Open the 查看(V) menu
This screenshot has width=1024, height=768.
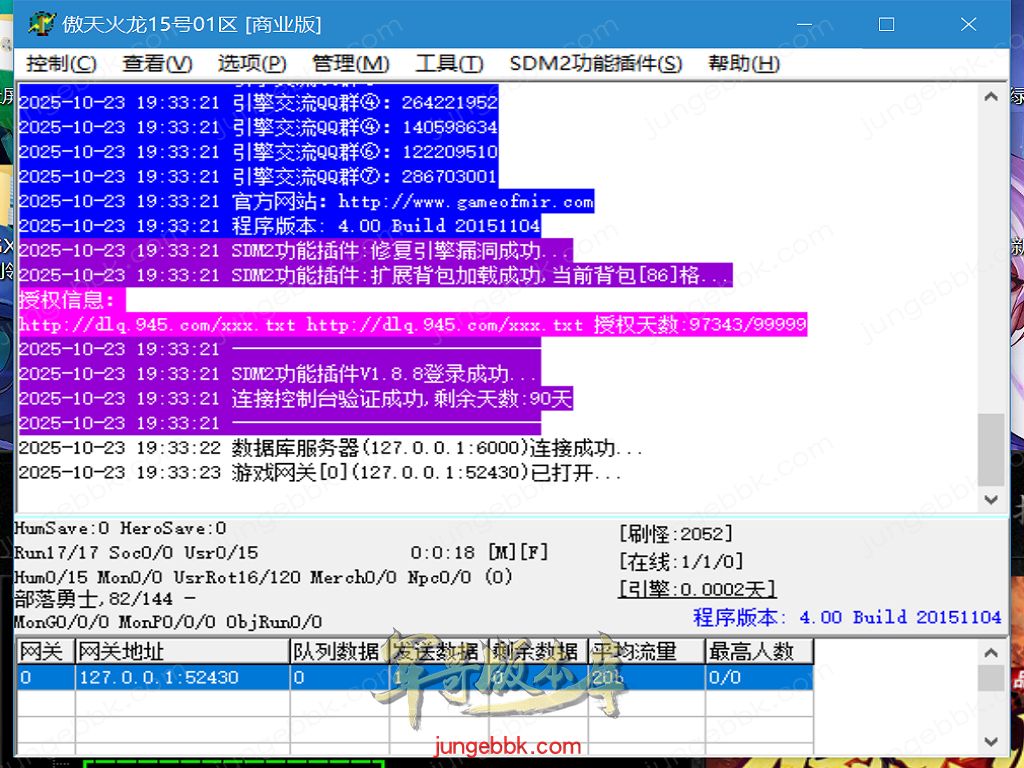157,64
